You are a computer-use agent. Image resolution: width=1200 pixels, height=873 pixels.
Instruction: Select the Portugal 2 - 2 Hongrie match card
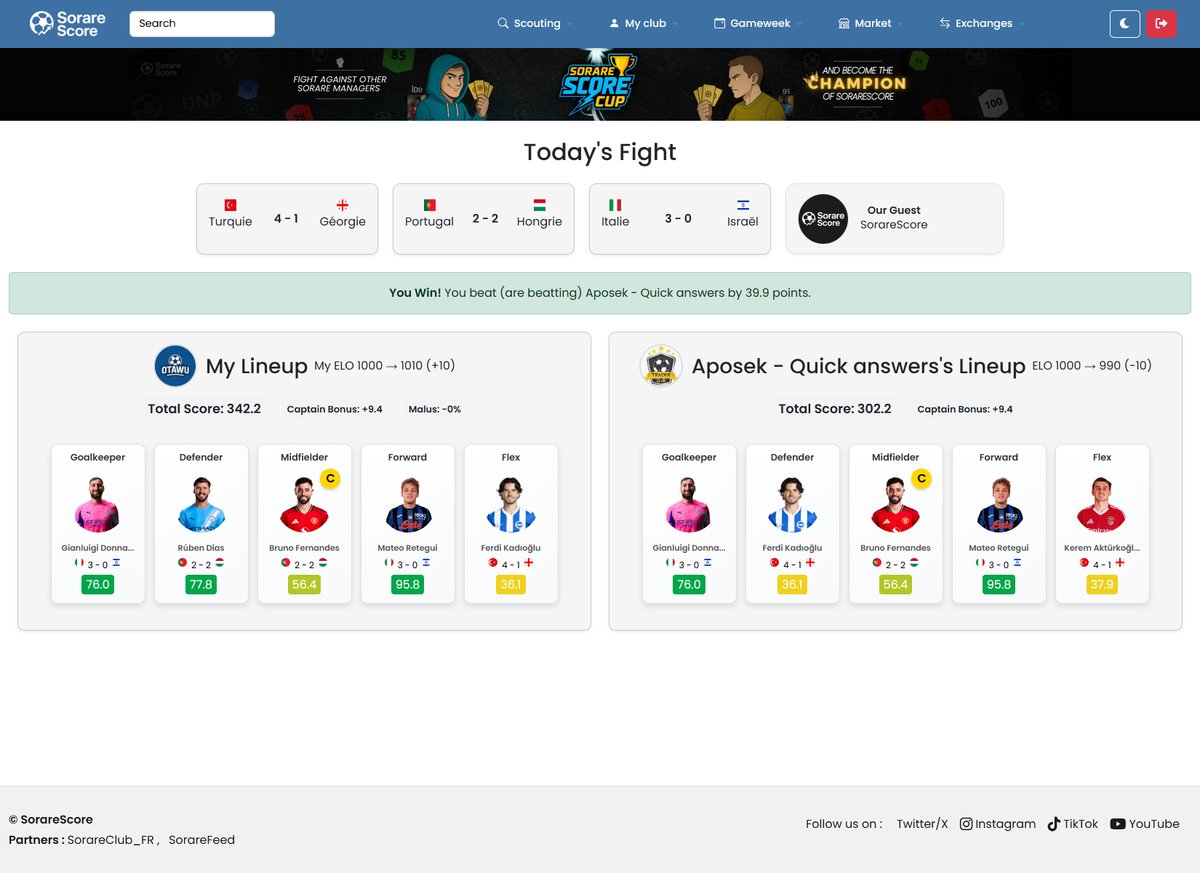click(483, 219)
